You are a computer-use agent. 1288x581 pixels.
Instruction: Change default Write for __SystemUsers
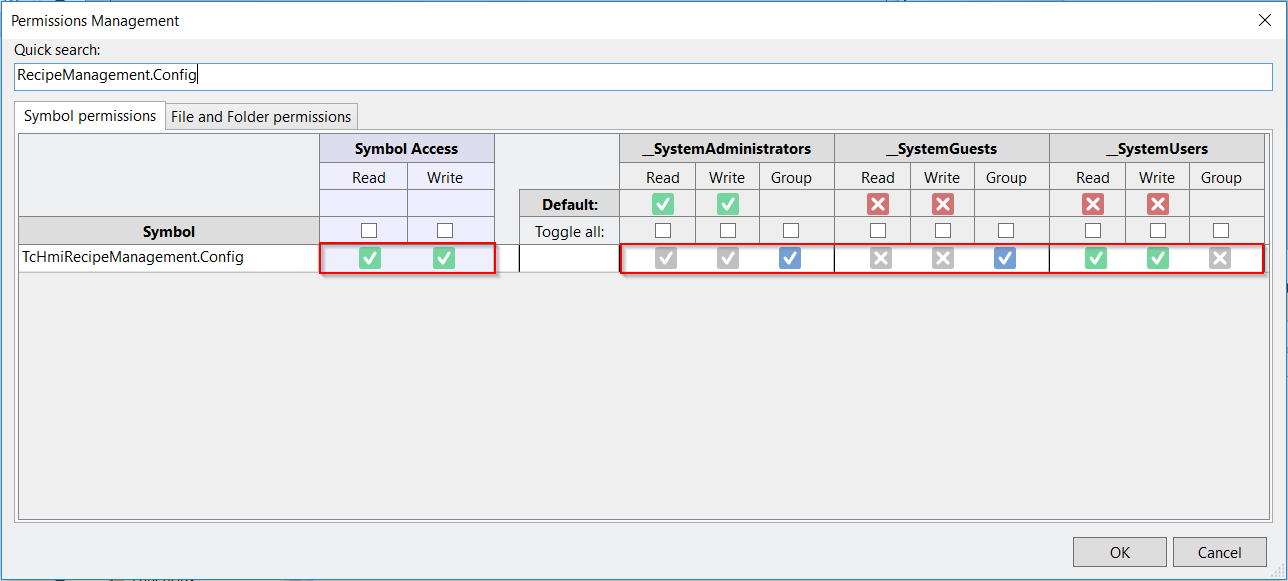pos(1158,204)
